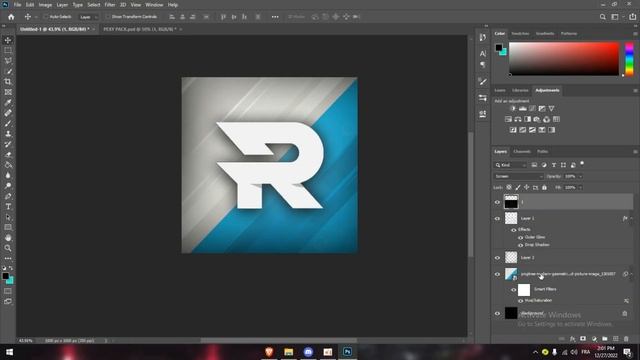The image size is (640, 360).
Task: Click the more options ellipsis in options bar
Action: coord(275,17)
